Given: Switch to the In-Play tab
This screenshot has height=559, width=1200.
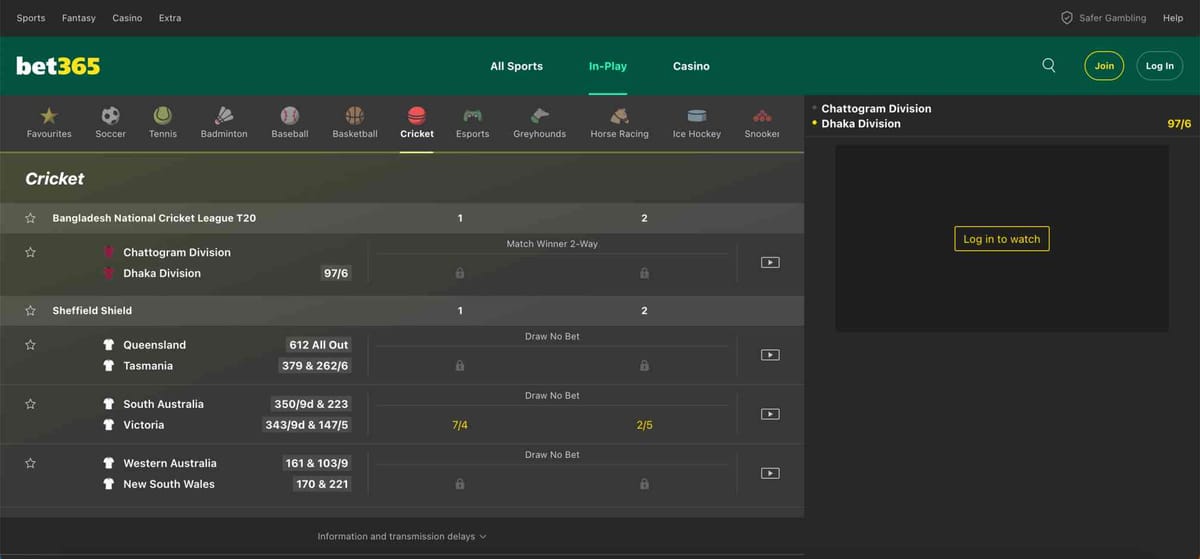Looking at the screenshot, I should 608,66.
